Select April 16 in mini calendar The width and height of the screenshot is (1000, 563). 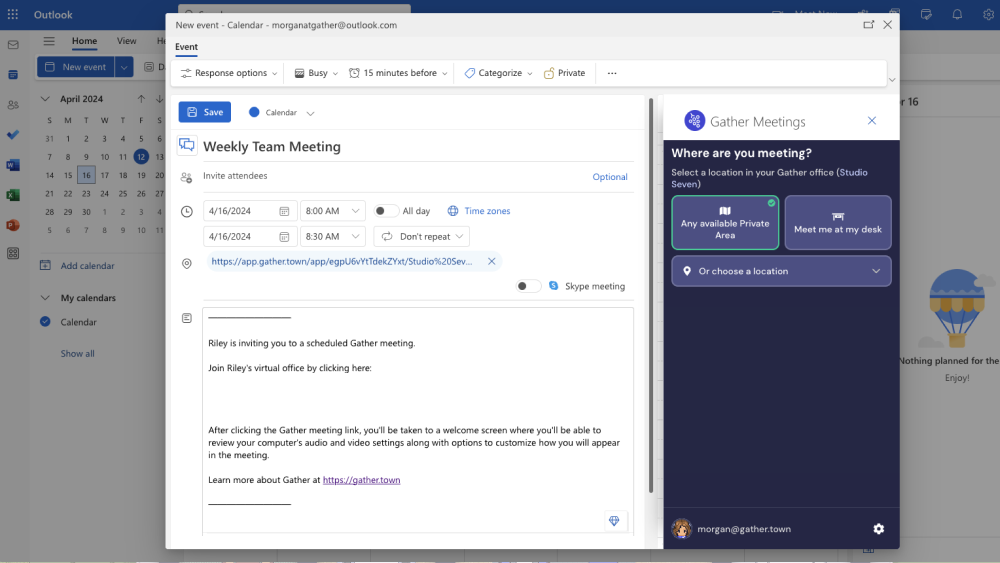tap(86, 175)
